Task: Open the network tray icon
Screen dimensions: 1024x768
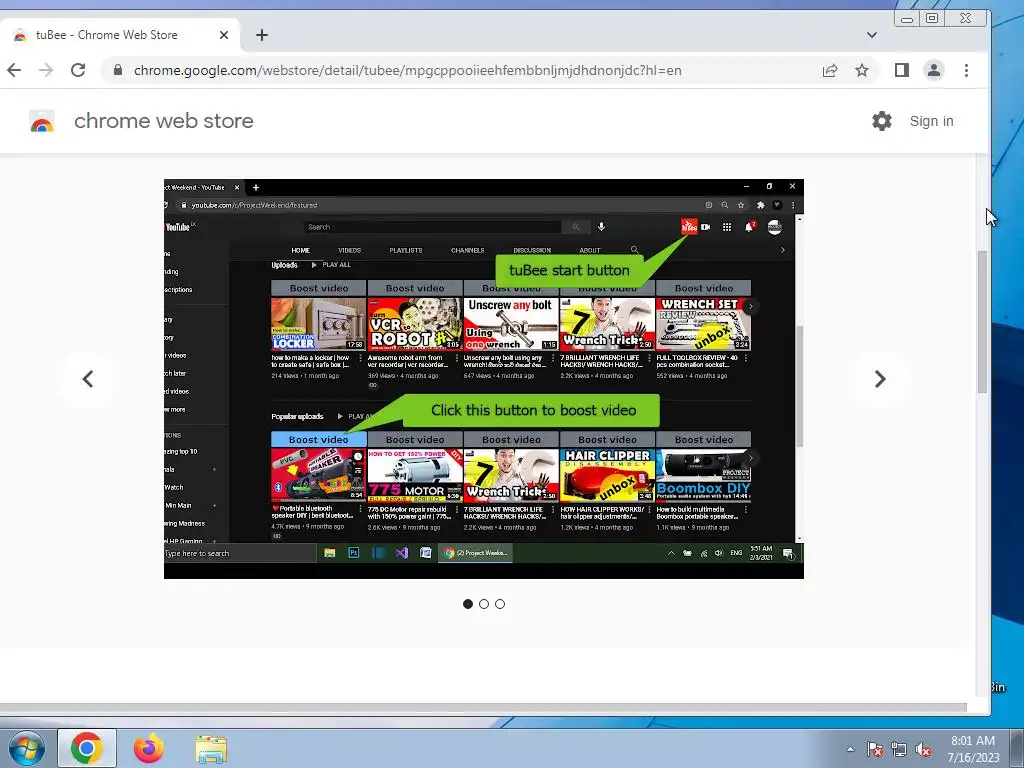Action: [899, 749]
